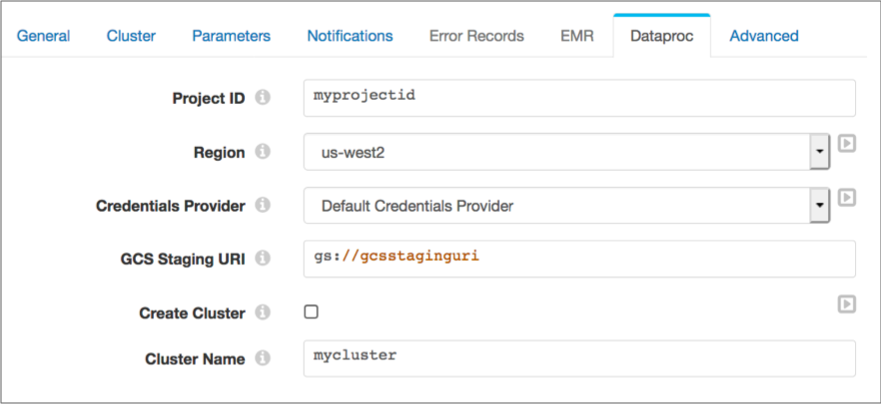Switch to the Cluster tab
The height and width of the screenshot is (404, 881).
[x=131, y=36]
